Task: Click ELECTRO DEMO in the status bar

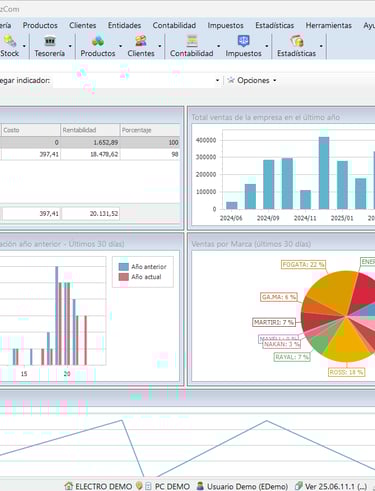Action: [x=103, y=486]
